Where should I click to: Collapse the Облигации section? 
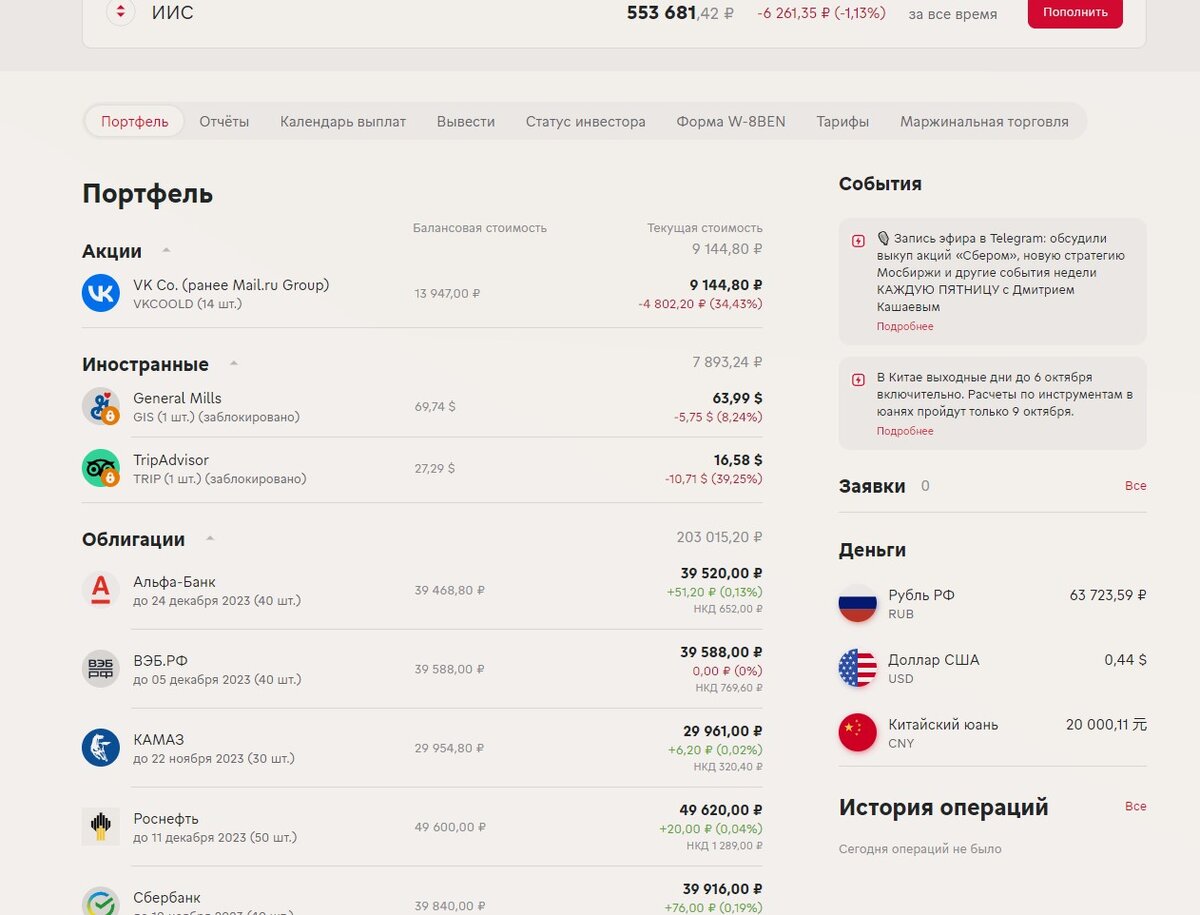(210, 538)
